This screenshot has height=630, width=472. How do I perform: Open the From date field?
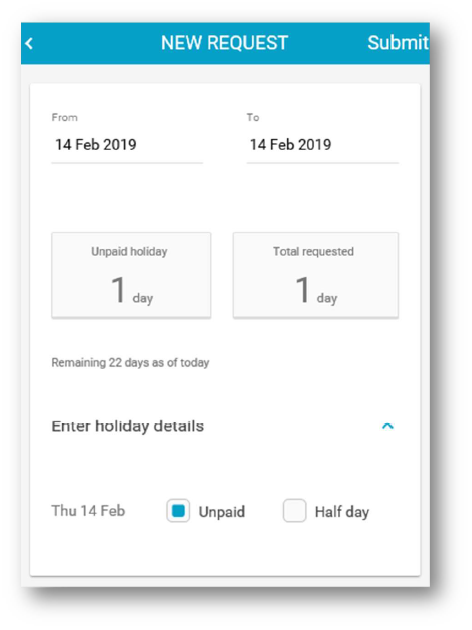pyautogui.click(x=127, y=145)
